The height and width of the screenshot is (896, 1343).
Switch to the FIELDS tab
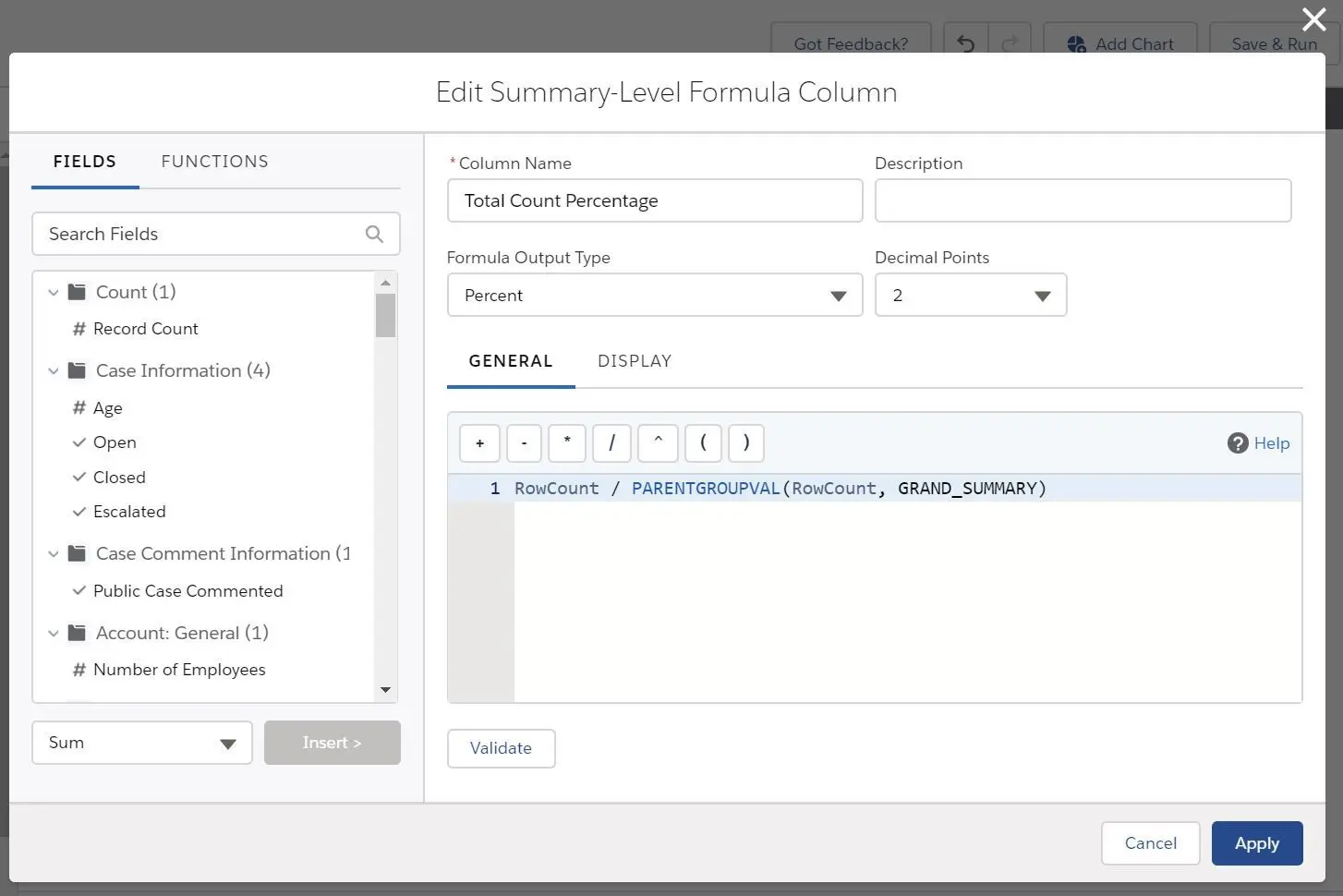pos(85,162)
